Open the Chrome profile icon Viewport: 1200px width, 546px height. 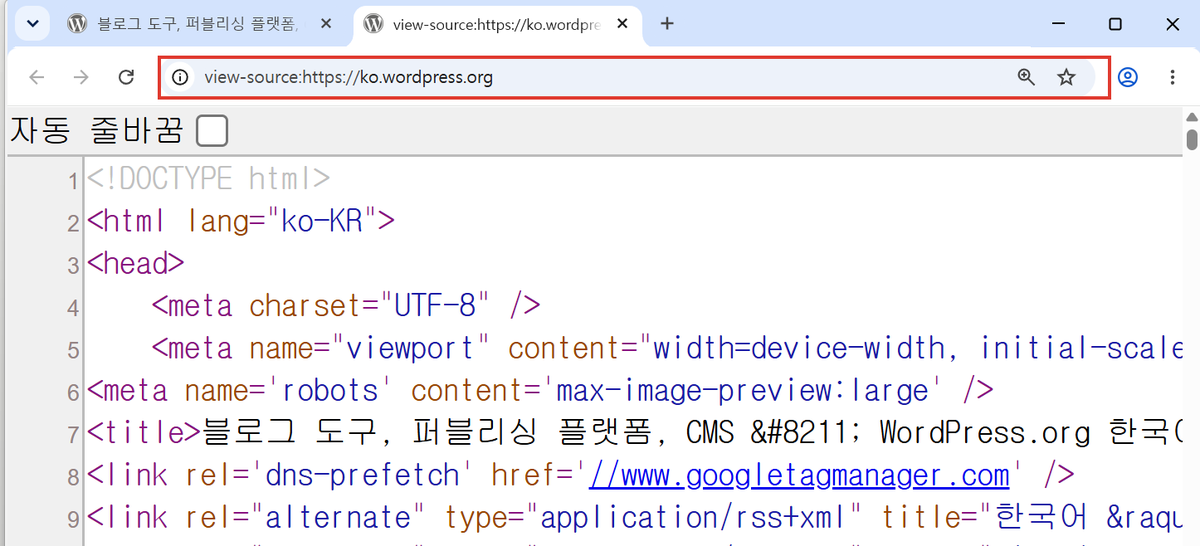(x=1128, y=77)
